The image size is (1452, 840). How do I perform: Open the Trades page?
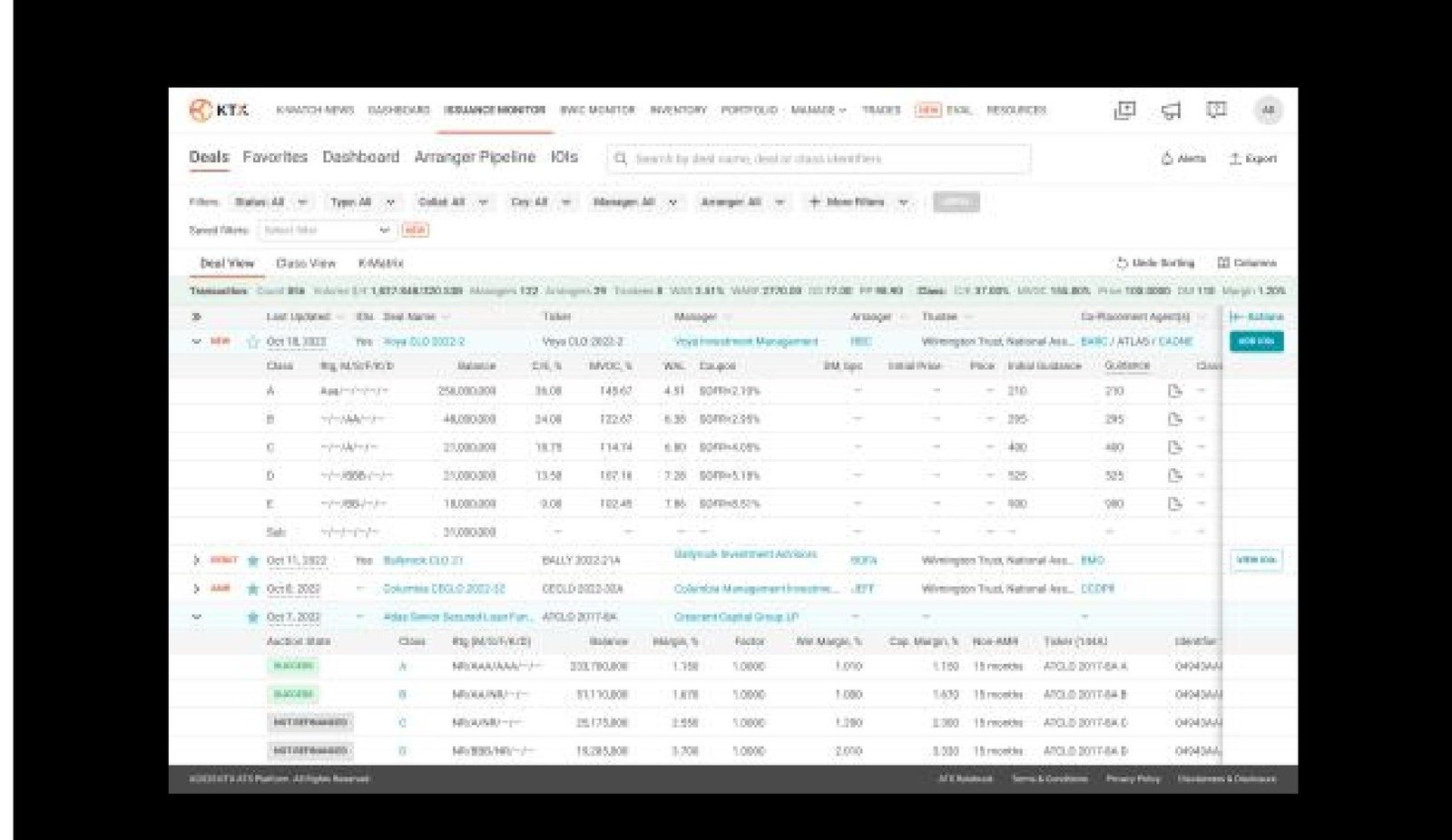coord(880,110)
